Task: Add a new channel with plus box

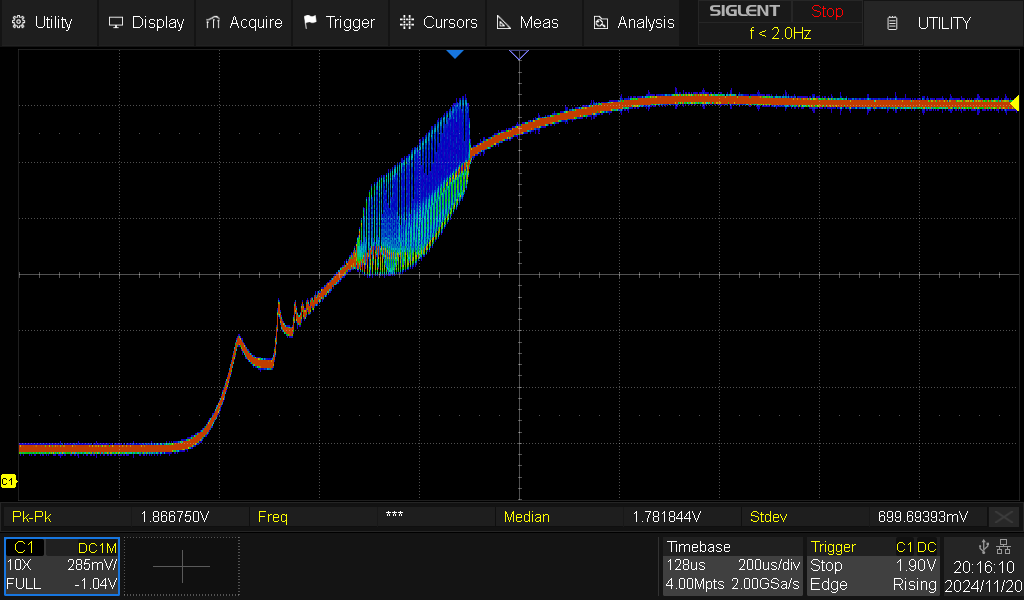Action: tap(182, 566)
